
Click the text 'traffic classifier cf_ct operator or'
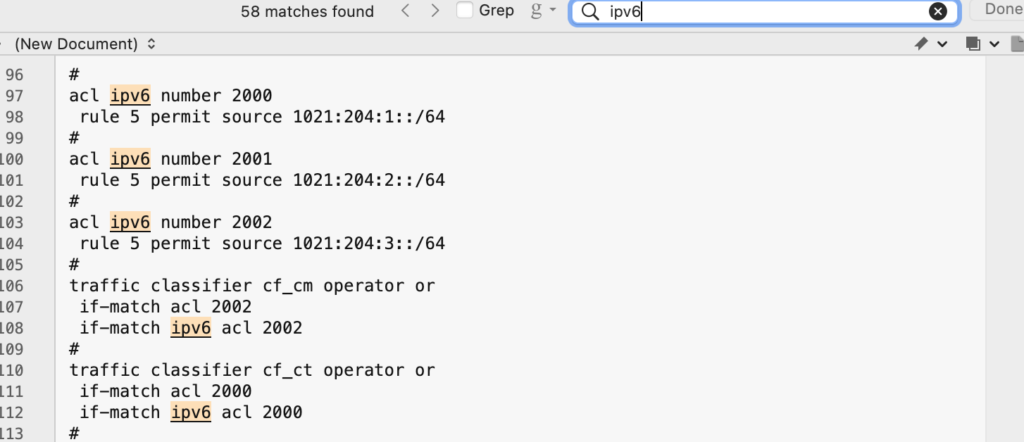[x=252, y=370]
